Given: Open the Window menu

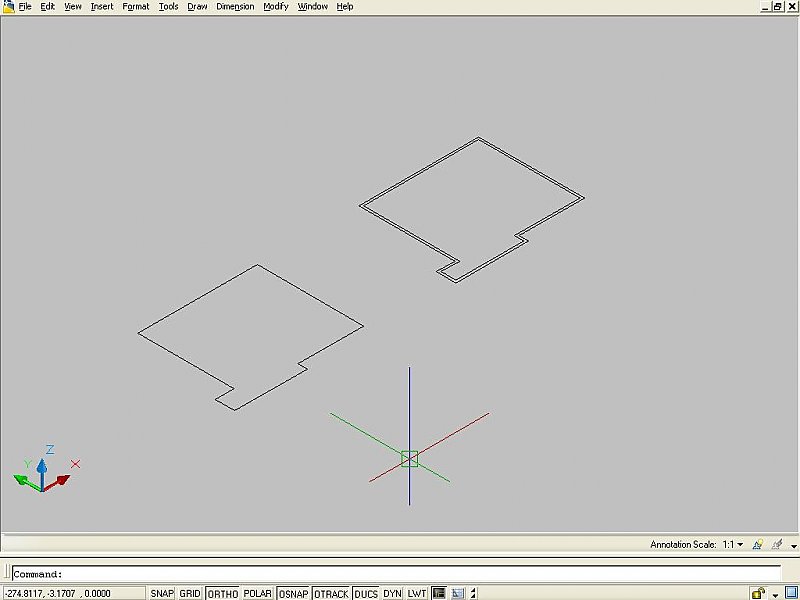Looking at the screenshot, I should click(313, 7).
